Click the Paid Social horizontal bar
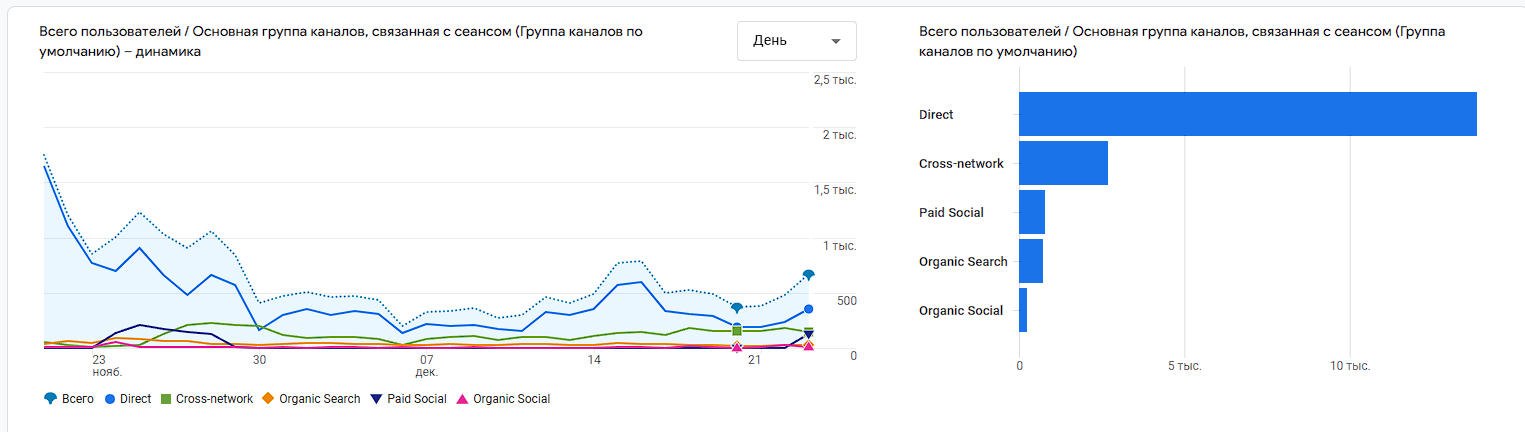Image resolution: width=1525 pixels, height=432 pixels. 1032,212
